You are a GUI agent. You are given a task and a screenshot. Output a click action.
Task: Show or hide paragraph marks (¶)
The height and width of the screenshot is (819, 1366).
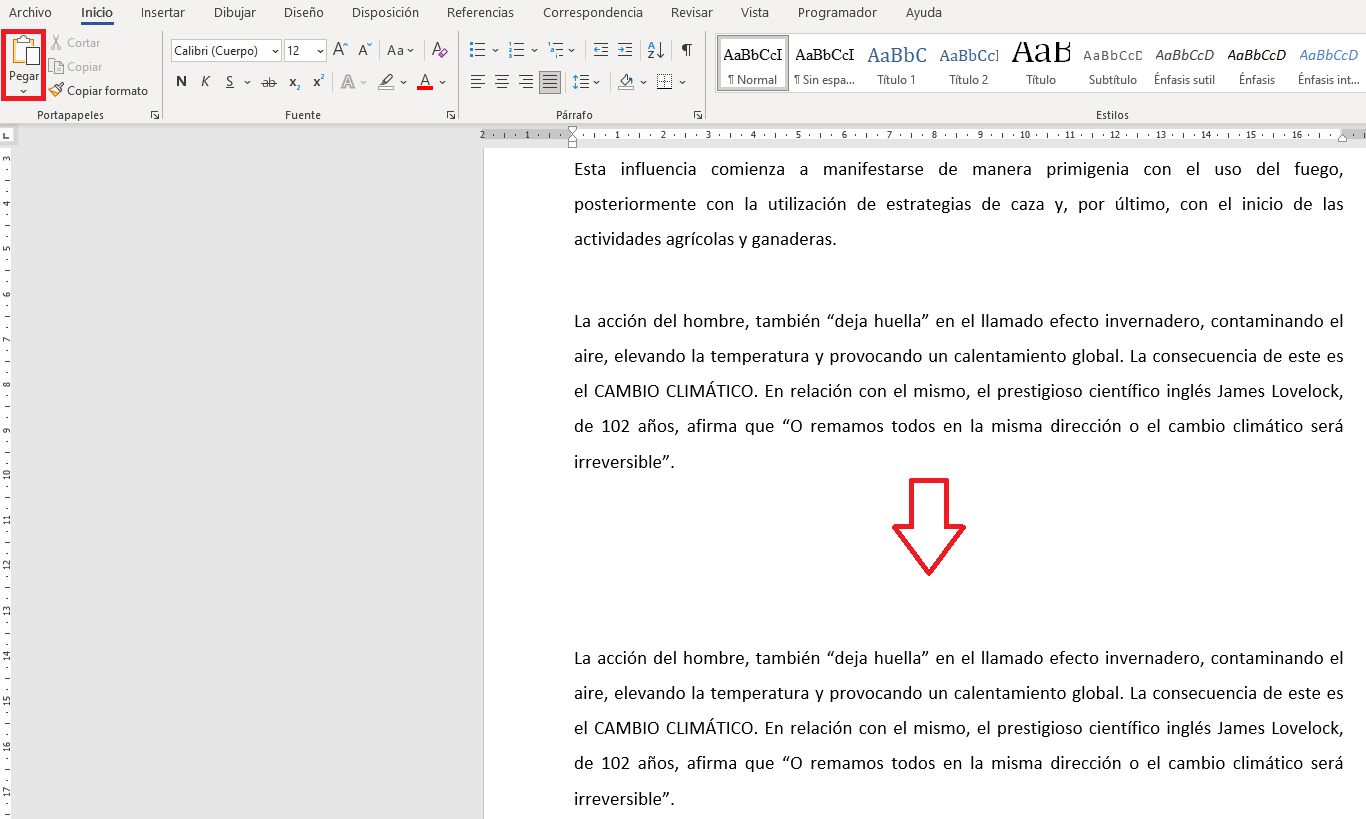(687, 50)
